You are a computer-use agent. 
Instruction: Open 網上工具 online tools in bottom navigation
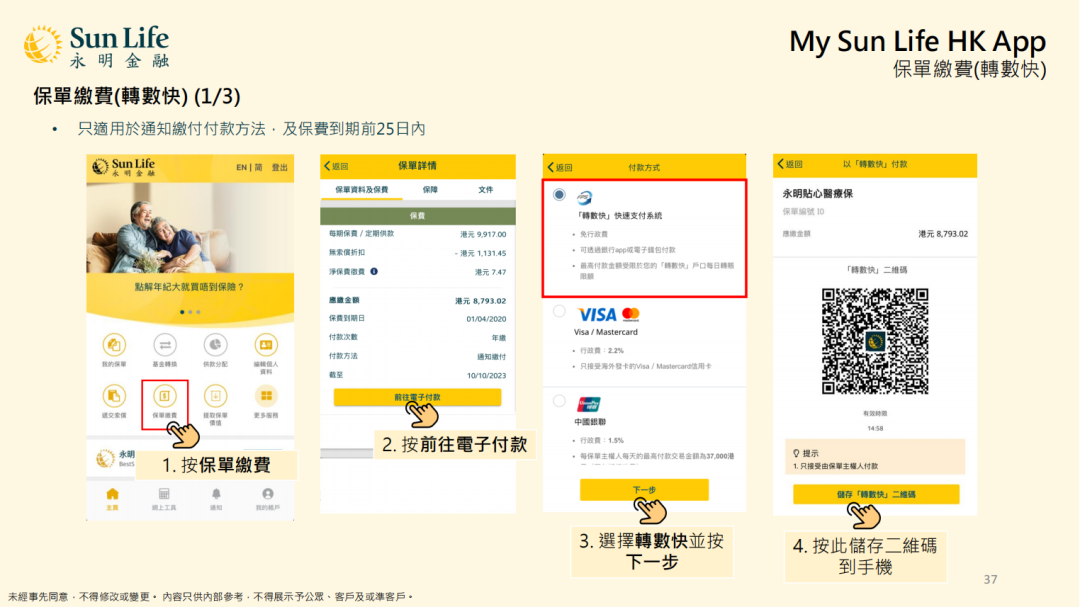[164, 499]
